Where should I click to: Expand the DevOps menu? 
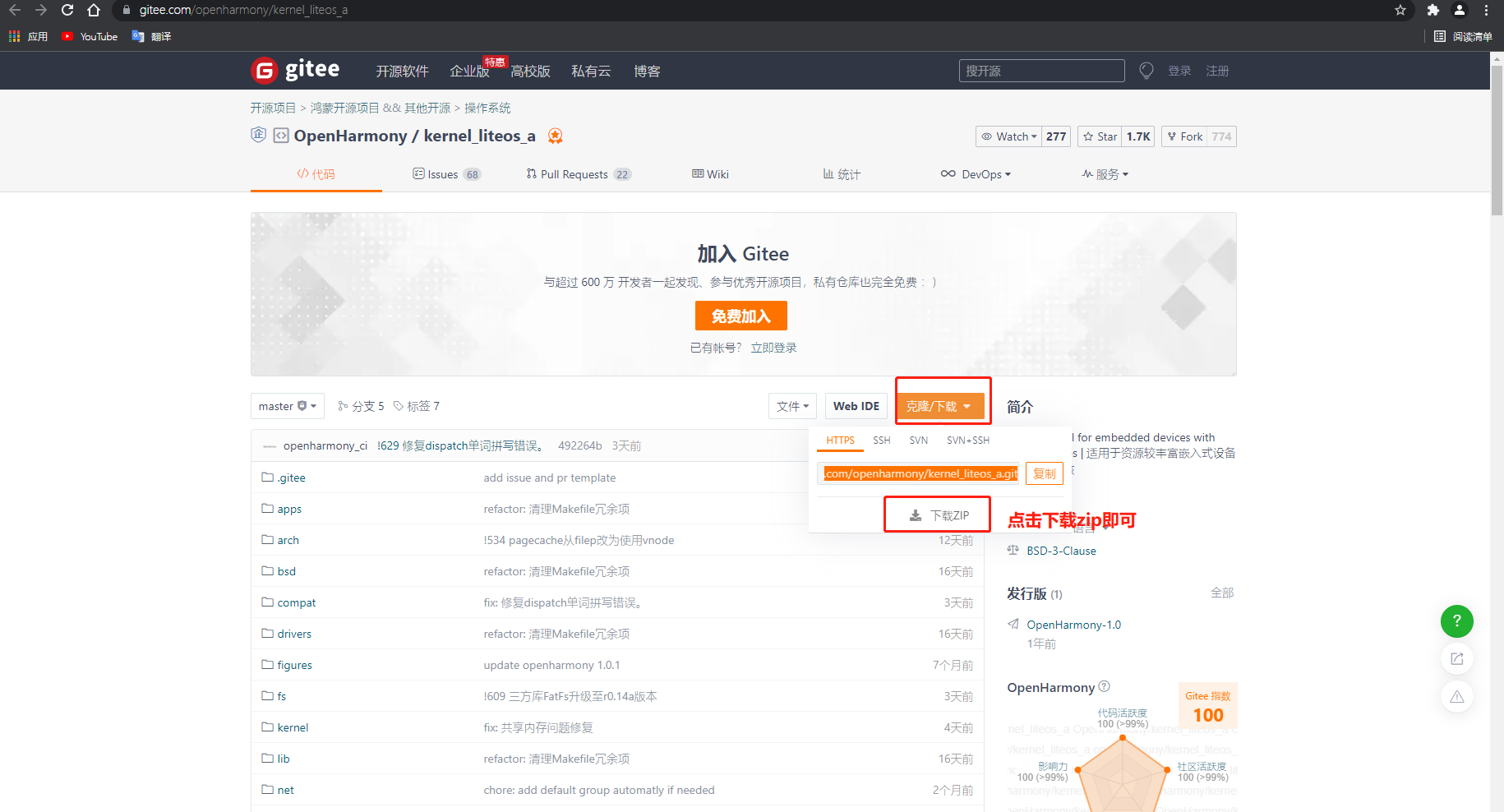[976, 174]
